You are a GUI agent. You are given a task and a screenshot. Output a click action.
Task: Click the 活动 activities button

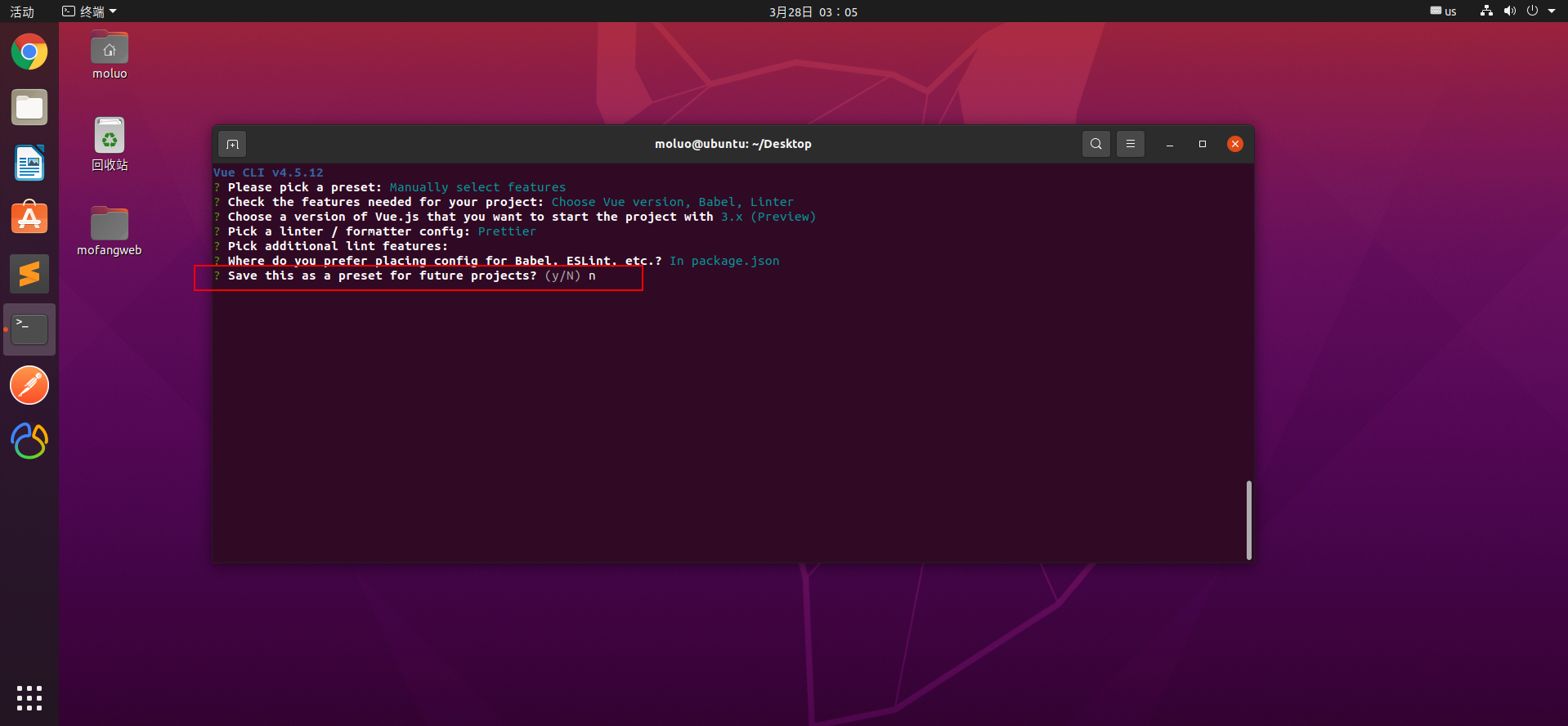click(x=22, y=11)
